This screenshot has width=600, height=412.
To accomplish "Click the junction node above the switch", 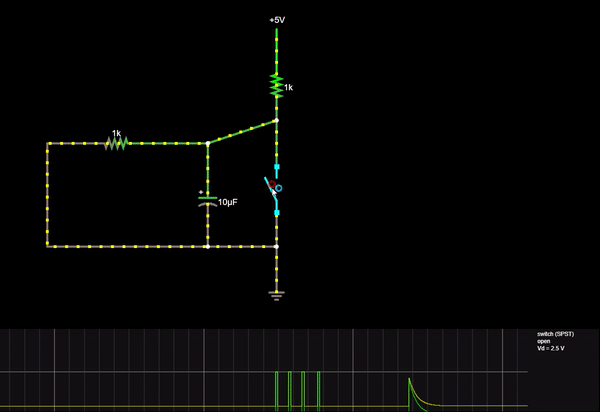I will (x=277, y=121).
